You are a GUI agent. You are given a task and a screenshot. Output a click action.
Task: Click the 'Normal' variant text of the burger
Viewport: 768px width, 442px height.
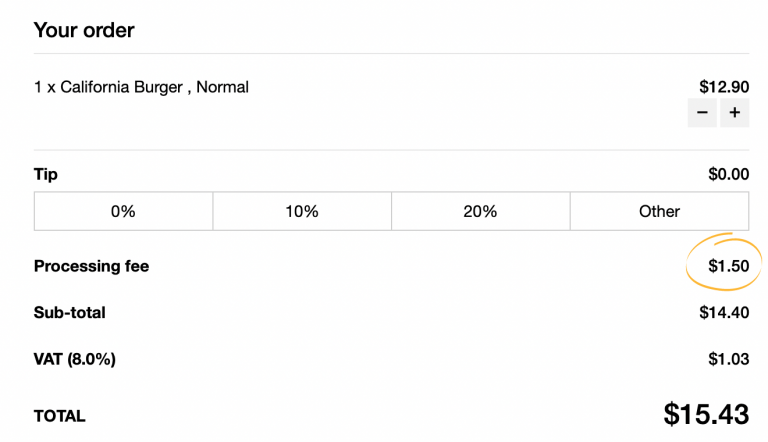pos(222,87)
